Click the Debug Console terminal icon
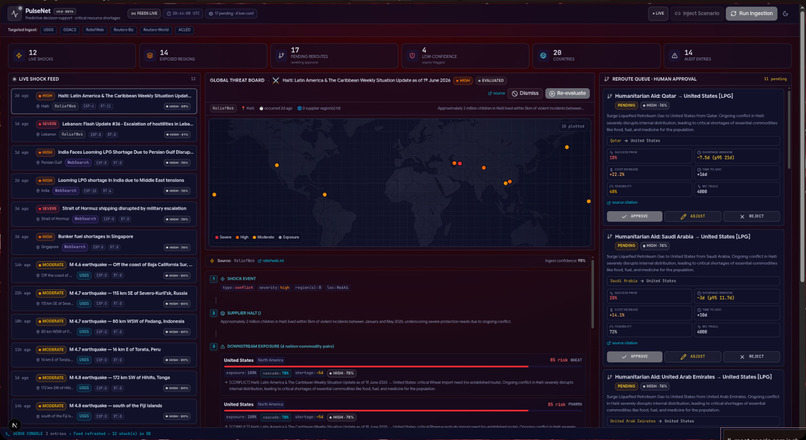 tap(7, 434)
